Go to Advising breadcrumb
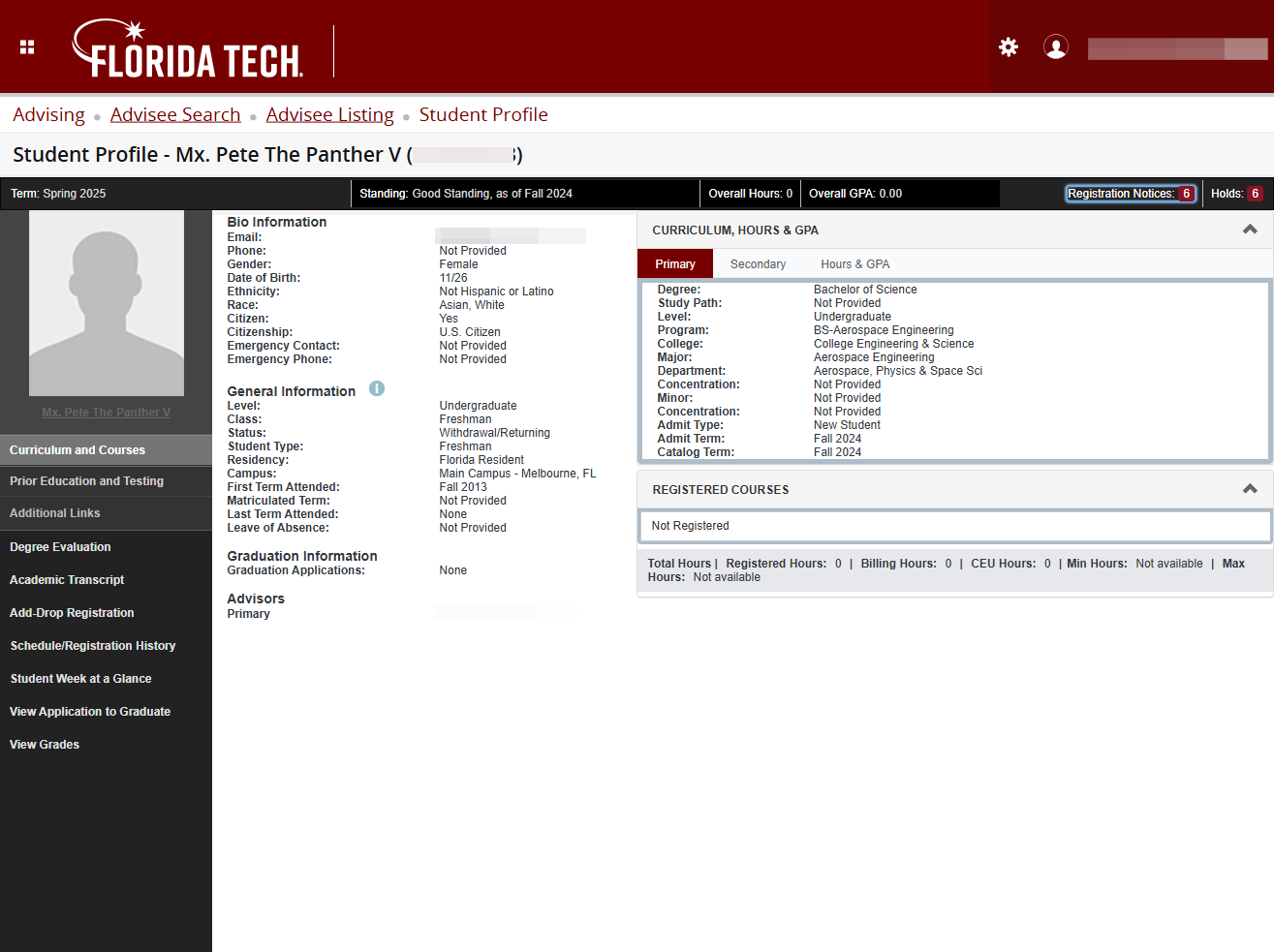The width and height of the screenshot is (1274, 952). point(49,114)
